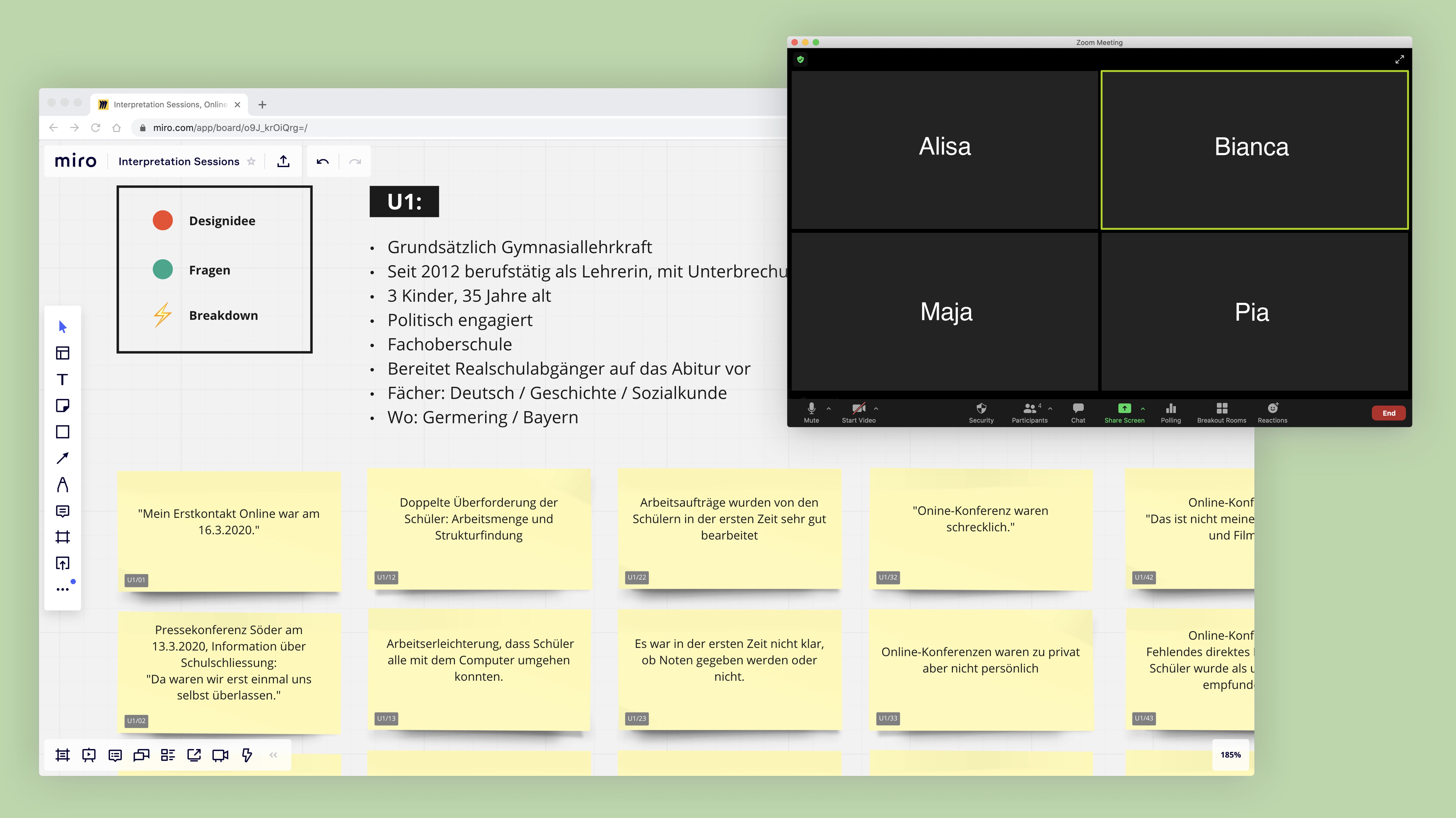Undo last action in Miro
The height and width of the screenshot is (818, 1456).
click(323, 162)
